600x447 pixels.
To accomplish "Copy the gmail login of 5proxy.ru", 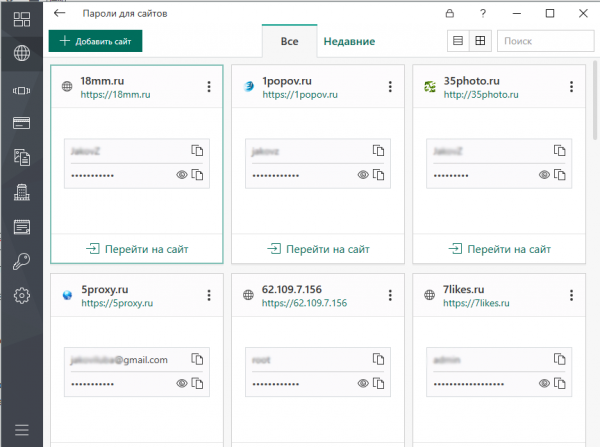I will [x=197, y=359].
